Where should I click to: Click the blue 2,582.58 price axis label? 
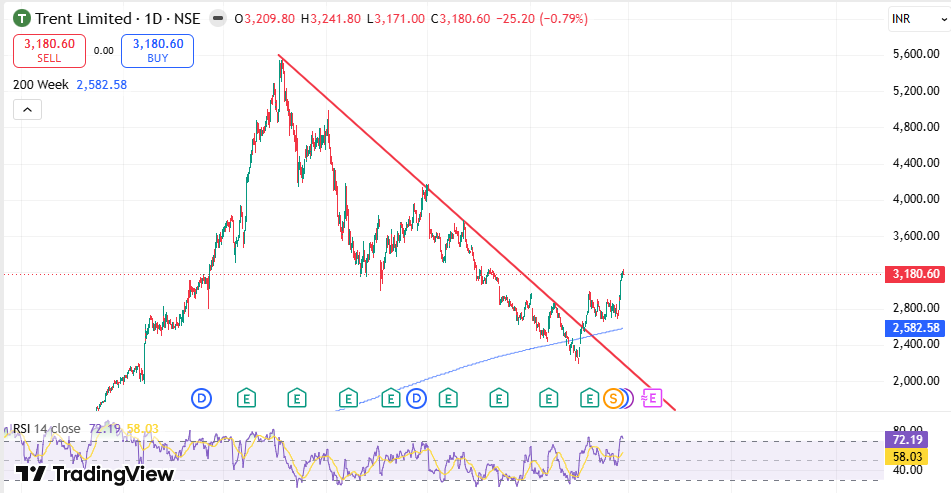916,328
